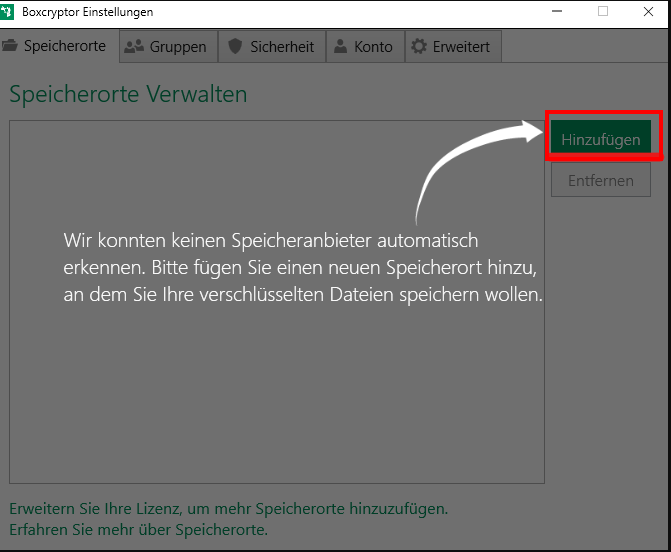Click the message 'Wir konnten keinen Speicheranbieter automatisch'
The image size is (671, 552).
(x=270, y=240)
